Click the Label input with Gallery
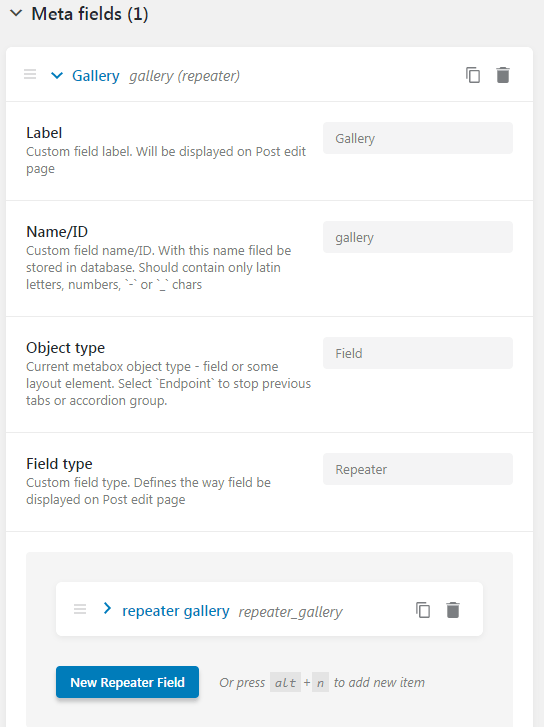The height and width of the screenshot is (727, 544). point(418,138)
